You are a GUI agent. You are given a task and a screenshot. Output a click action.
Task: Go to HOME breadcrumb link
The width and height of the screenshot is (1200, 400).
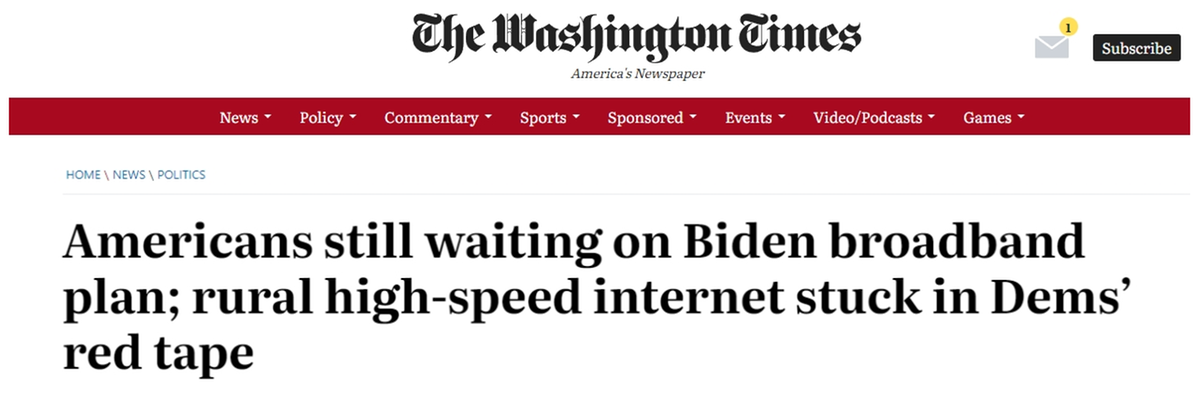tap(83, 175)
